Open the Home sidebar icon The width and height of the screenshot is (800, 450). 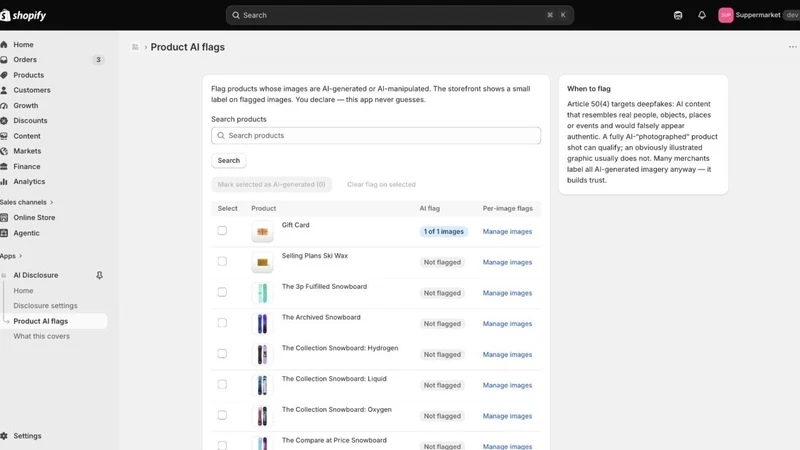(4, 44)
